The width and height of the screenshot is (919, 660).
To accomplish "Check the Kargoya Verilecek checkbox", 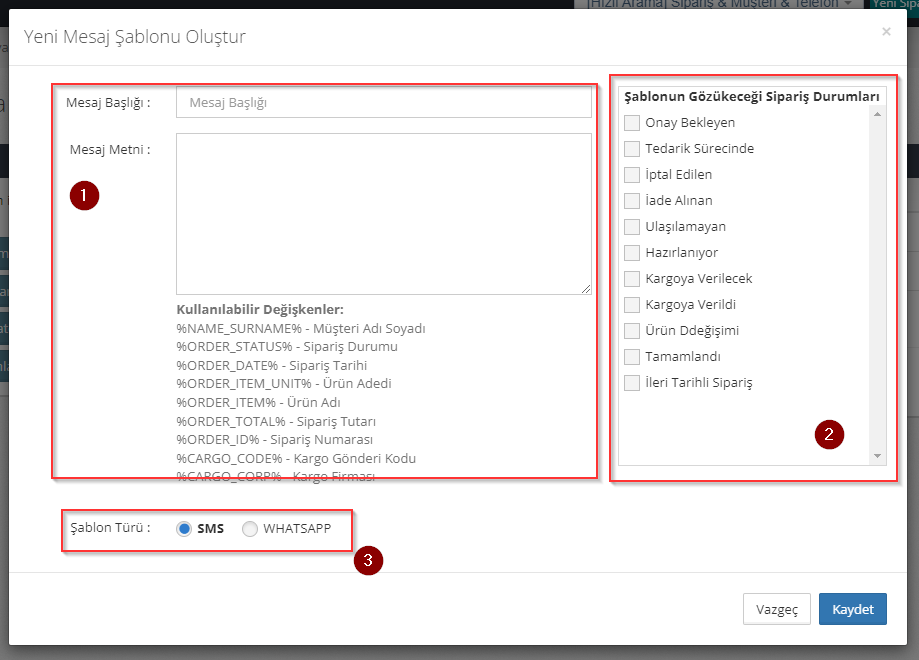I will click(x=632, y=279).
